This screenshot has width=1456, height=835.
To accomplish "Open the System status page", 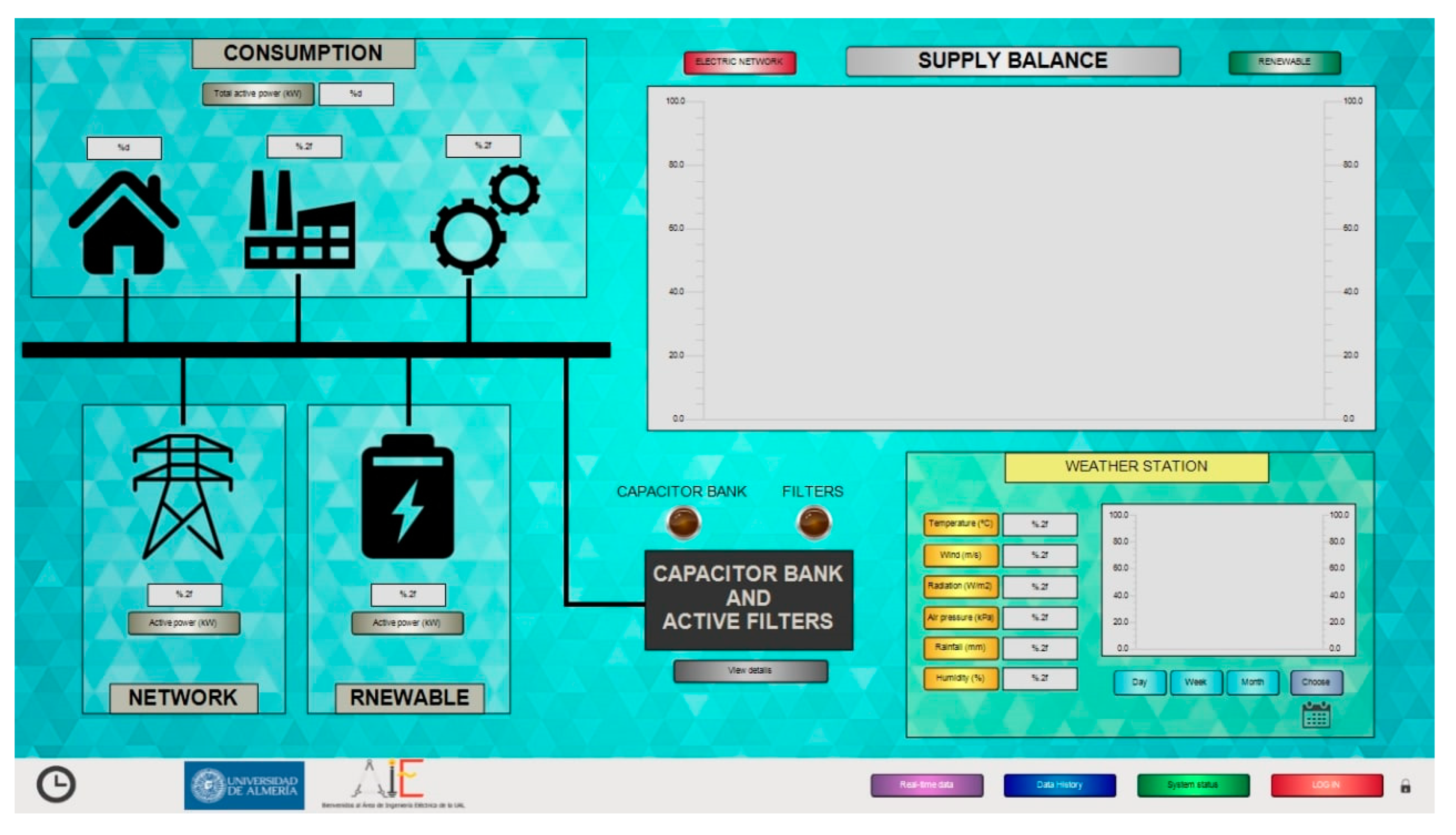I will coord(1193,785).
